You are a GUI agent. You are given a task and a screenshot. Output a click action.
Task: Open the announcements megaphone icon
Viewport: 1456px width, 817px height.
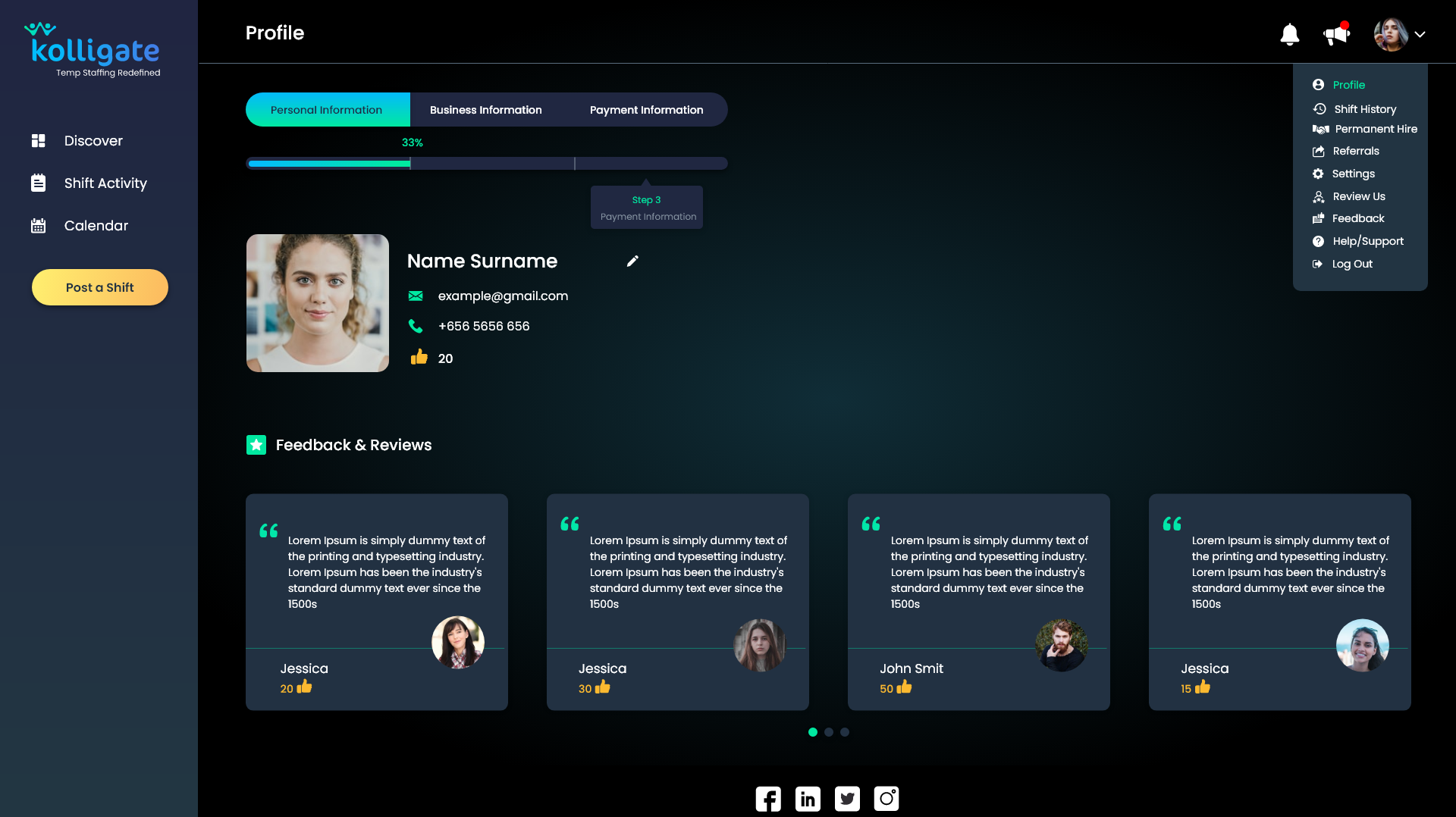1336,34
